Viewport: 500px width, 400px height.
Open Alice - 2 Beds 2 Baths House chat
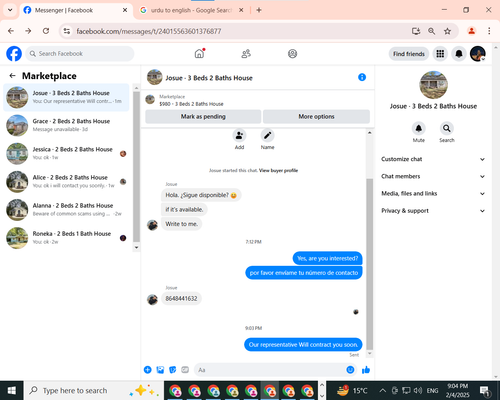66,182
